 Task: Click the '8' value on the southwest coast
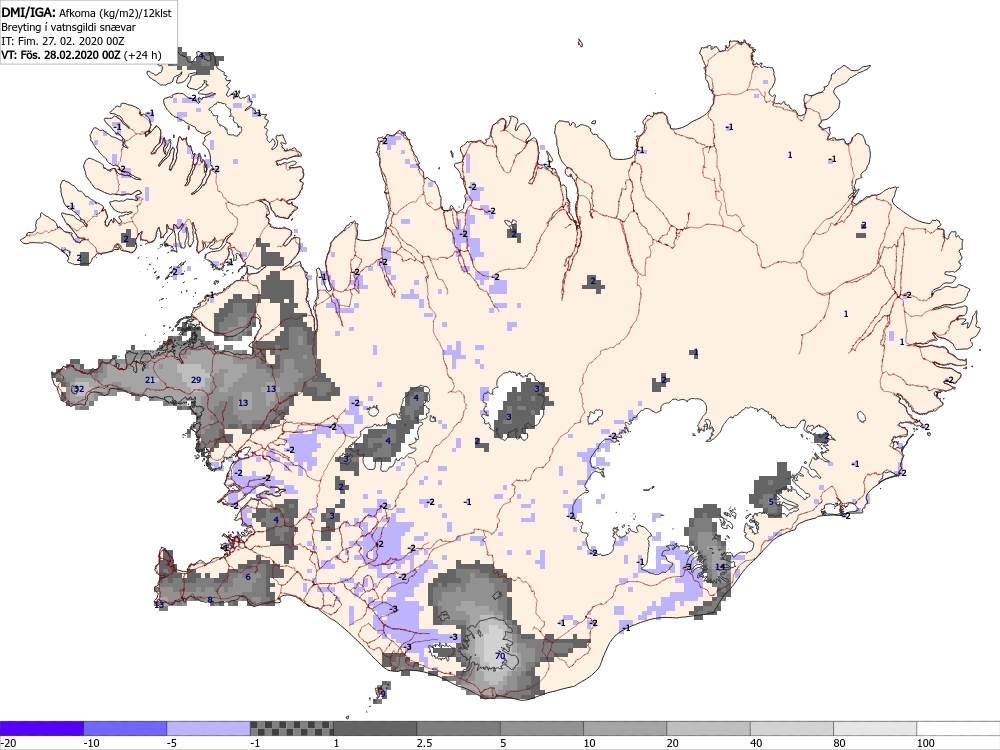(210, 600)
